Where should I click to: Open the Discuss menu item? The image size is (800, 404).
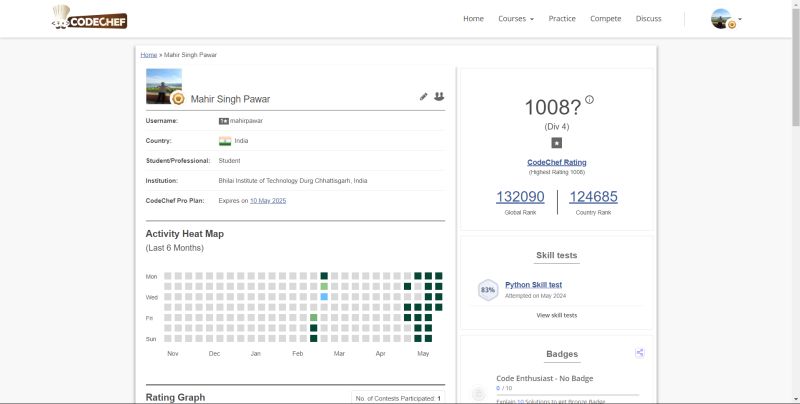(649, 19)
